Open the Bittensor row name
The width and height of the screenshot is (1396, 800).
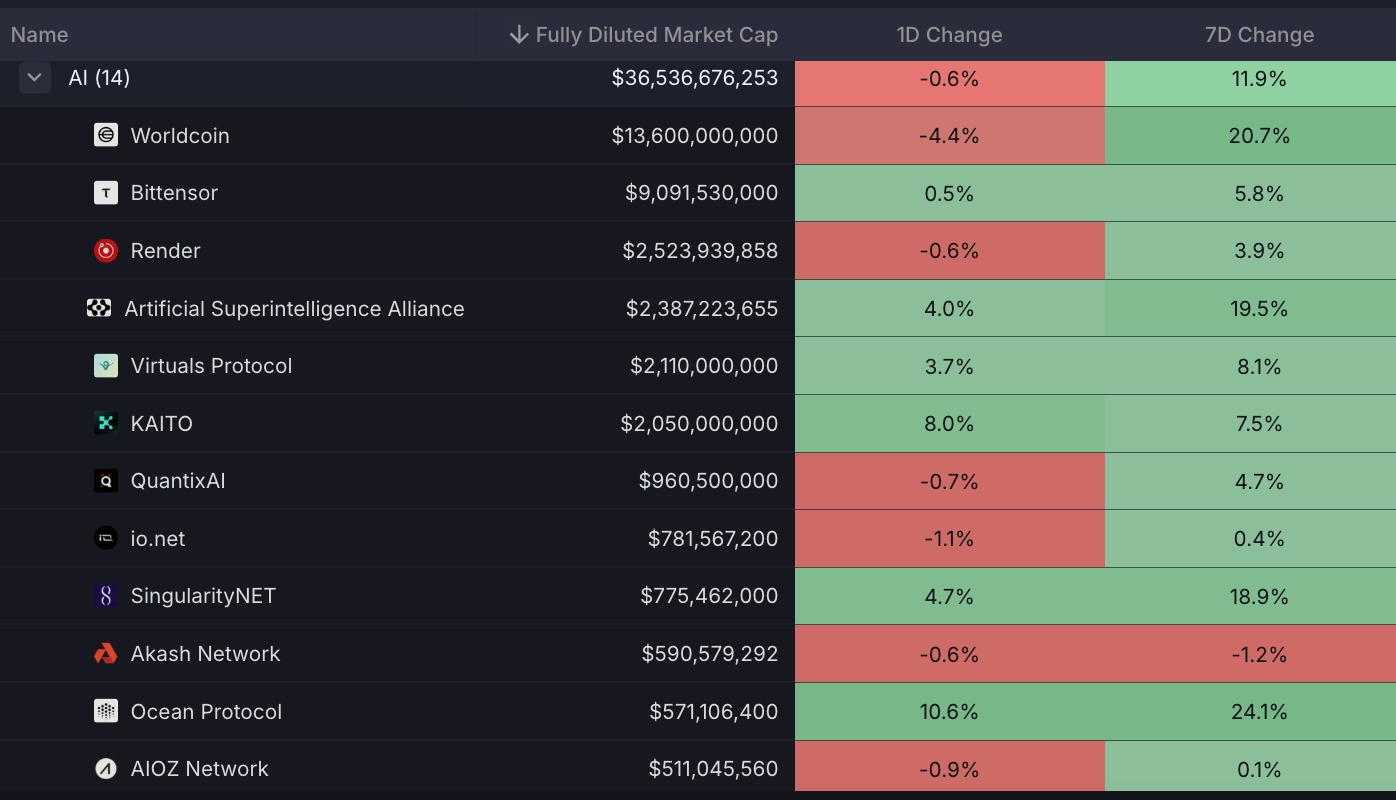click(174, 193)
